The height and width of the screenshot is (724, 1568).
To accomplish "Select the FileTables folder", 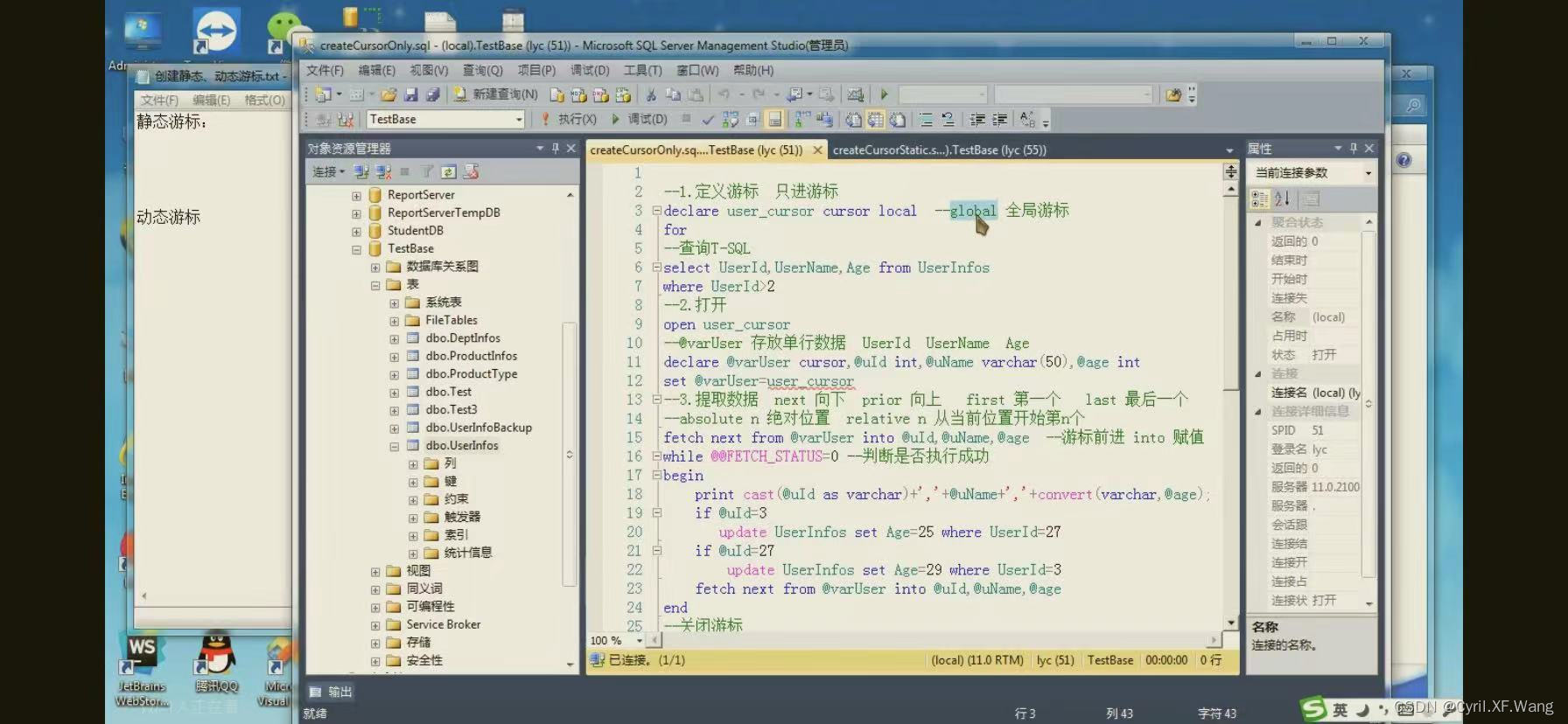I will 451,320.
